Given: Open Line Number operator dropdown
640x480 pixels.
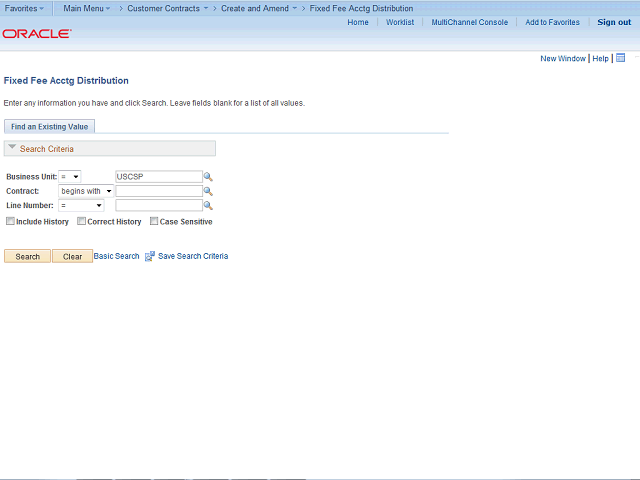Looking at the screenshot, I should point(81,205).
